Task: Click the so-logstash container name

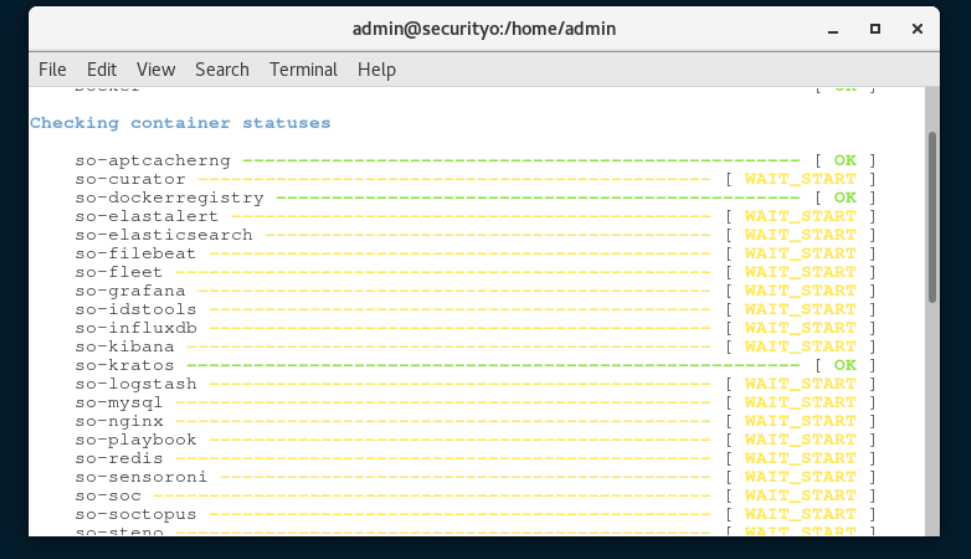Action: (x=136, y=383)
